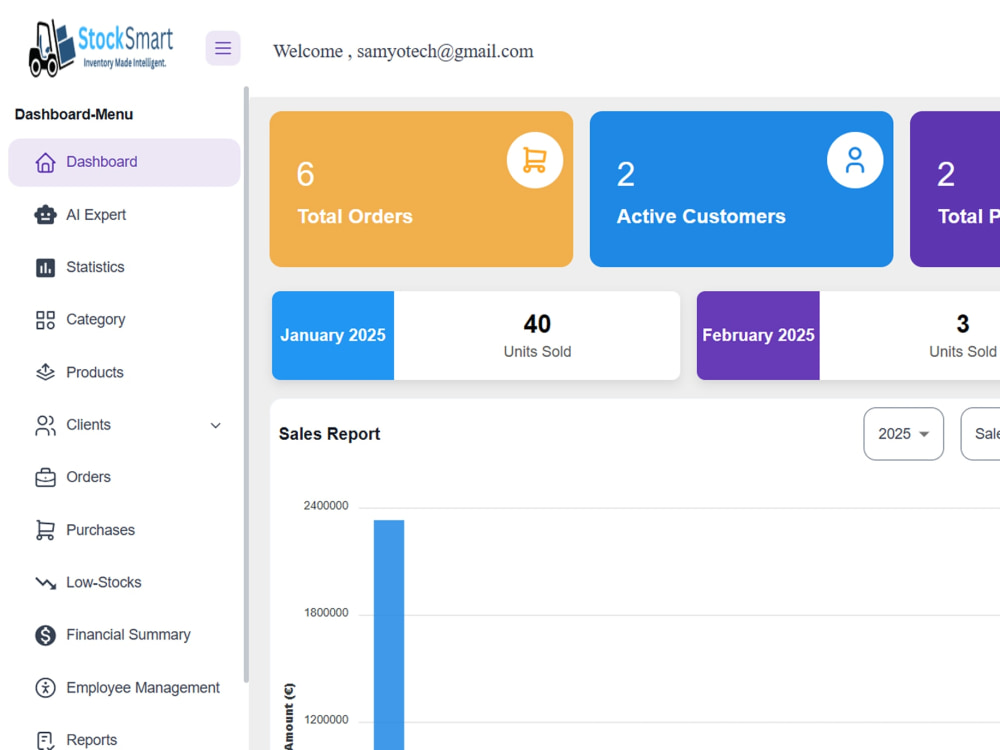This screenshot has width=1000, height=750.
Task: Click the Products layers icon
Action: tap(45, 372)
